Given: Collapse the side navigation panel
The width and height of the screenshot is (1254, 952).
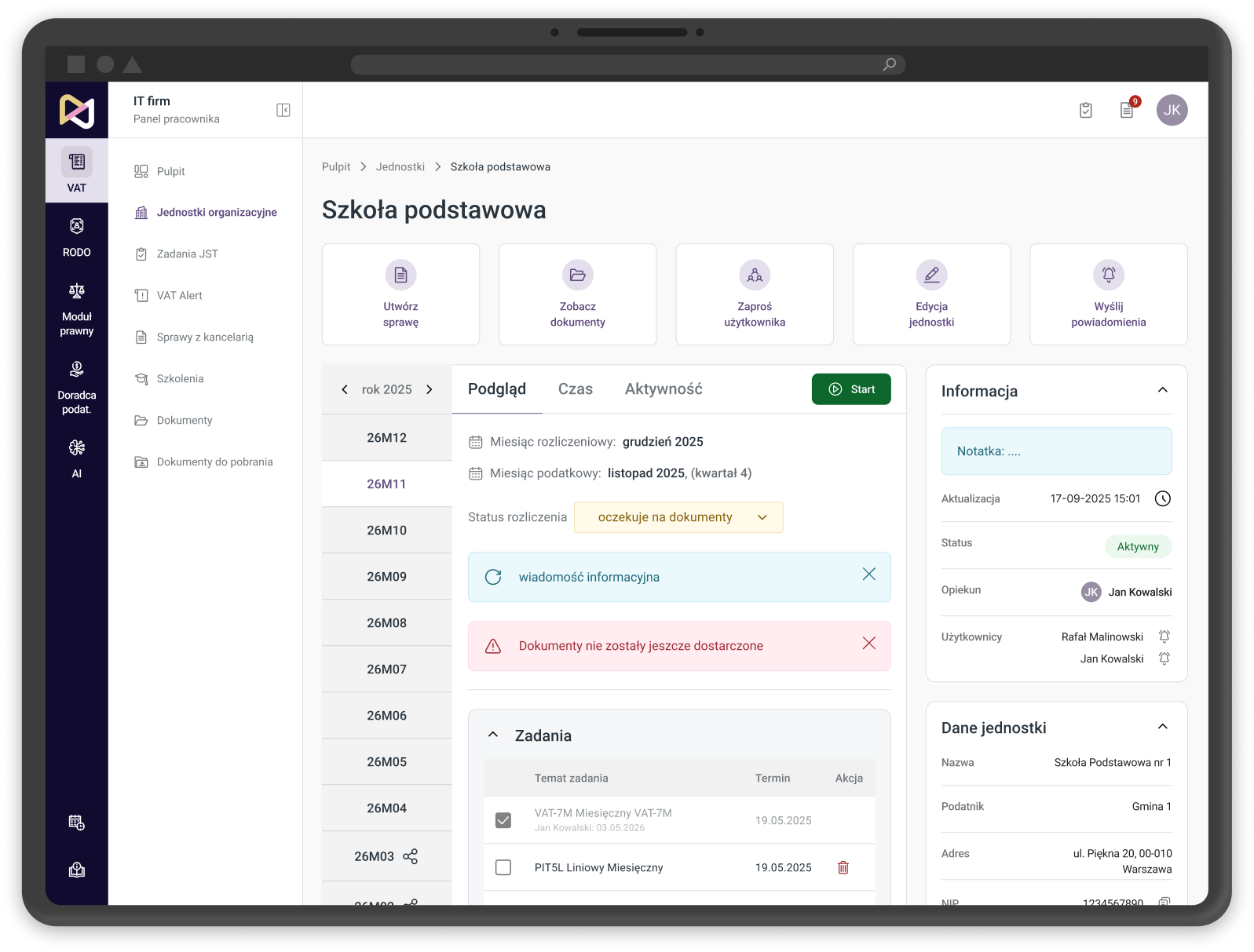Looking at the screenshot, I should (x=283, y=110).
